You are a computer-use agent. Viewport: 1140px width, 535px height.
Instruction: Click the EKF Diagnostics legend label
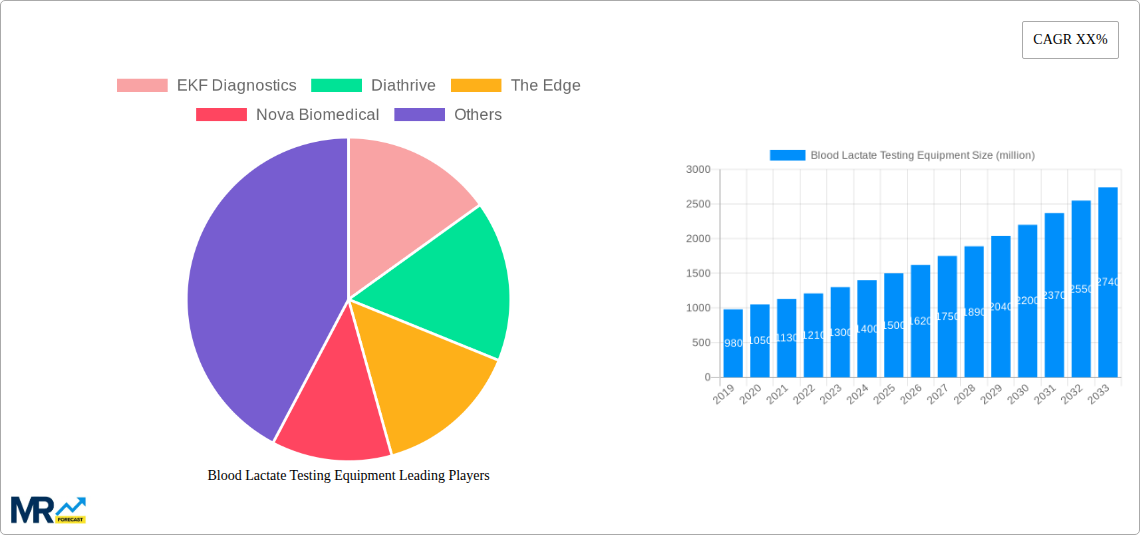coord(237,86)
